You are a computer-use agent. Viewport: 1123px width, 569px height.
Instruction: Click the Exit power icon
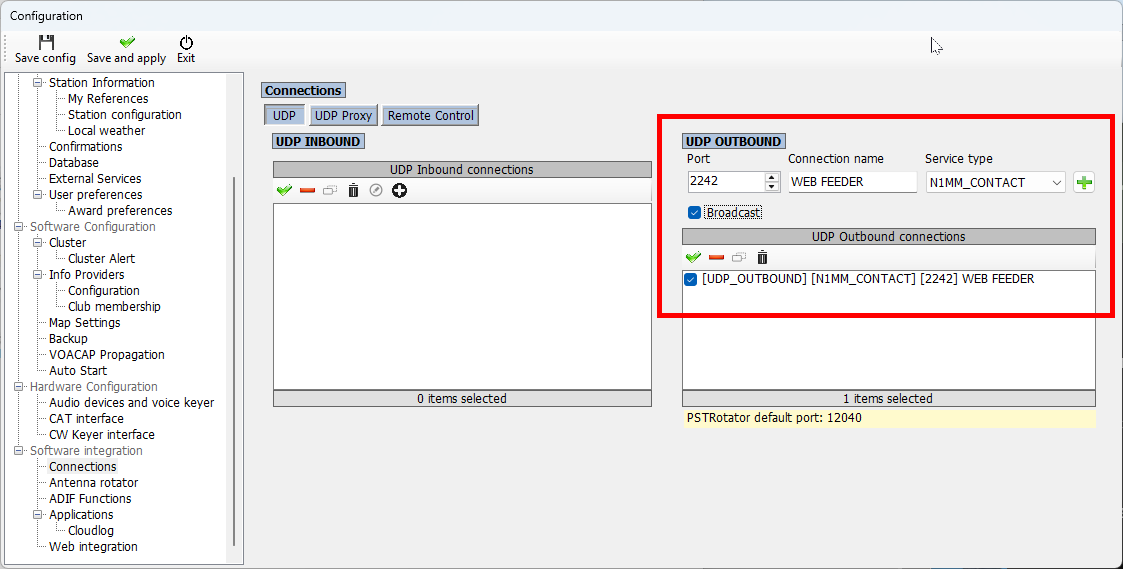(186, 42)
